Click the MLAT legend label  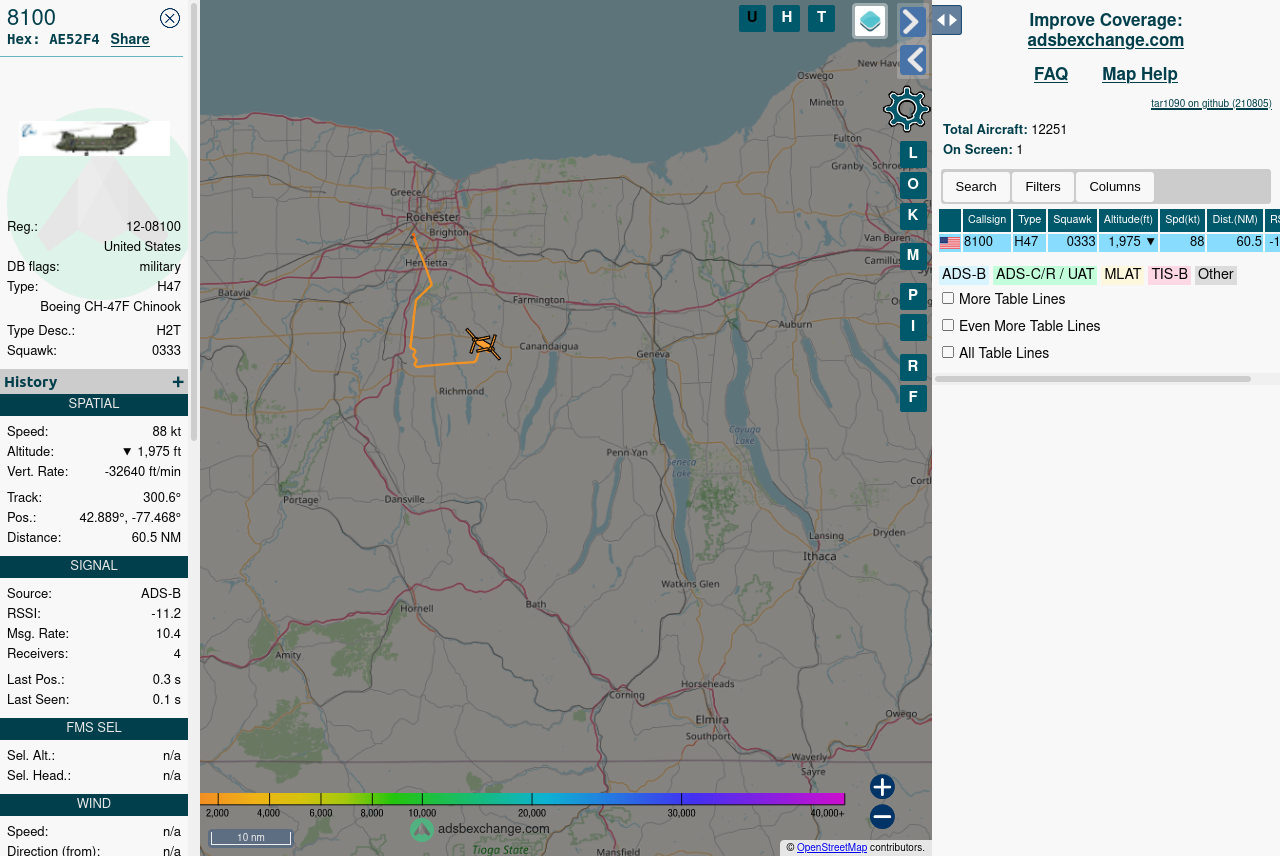1123,274
